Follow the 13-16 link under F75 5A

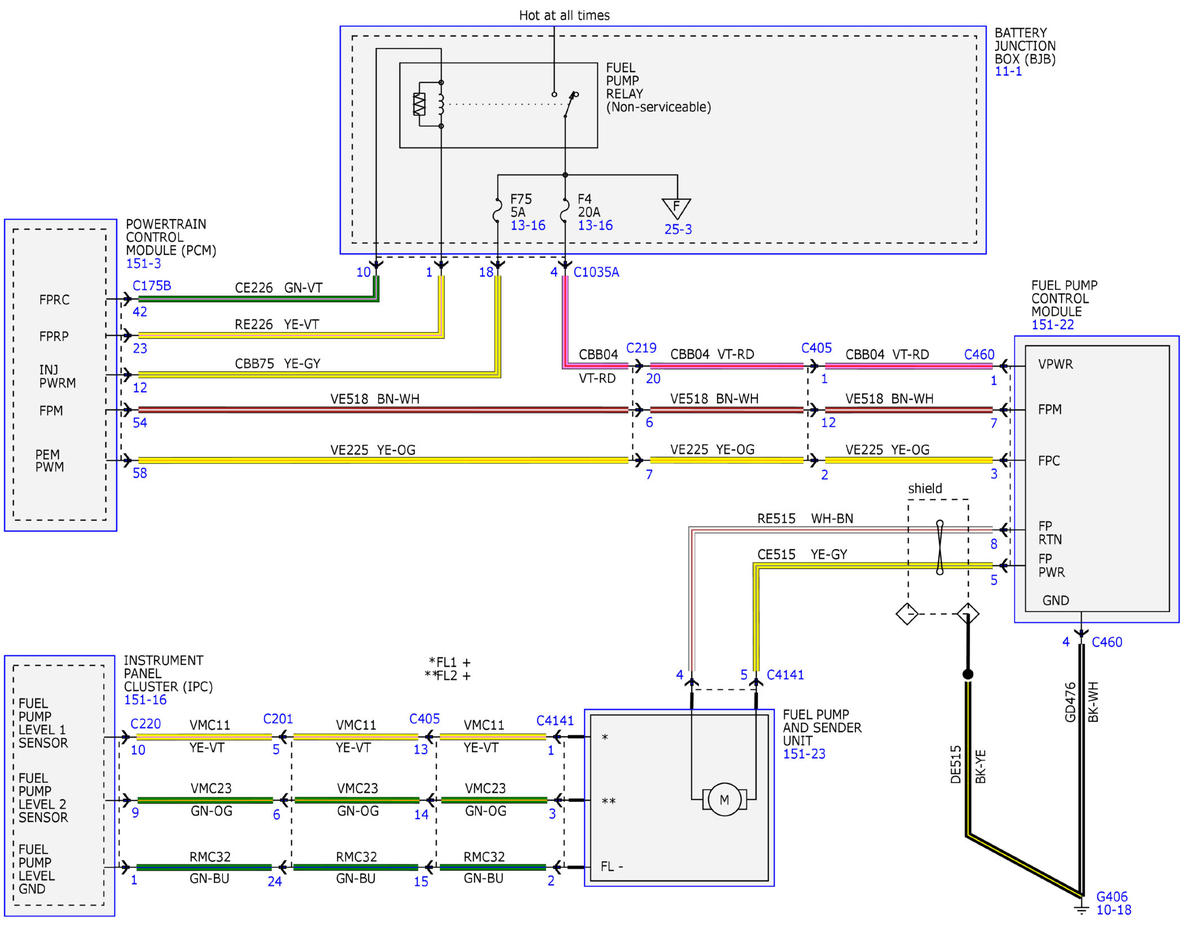pos(527,226)
